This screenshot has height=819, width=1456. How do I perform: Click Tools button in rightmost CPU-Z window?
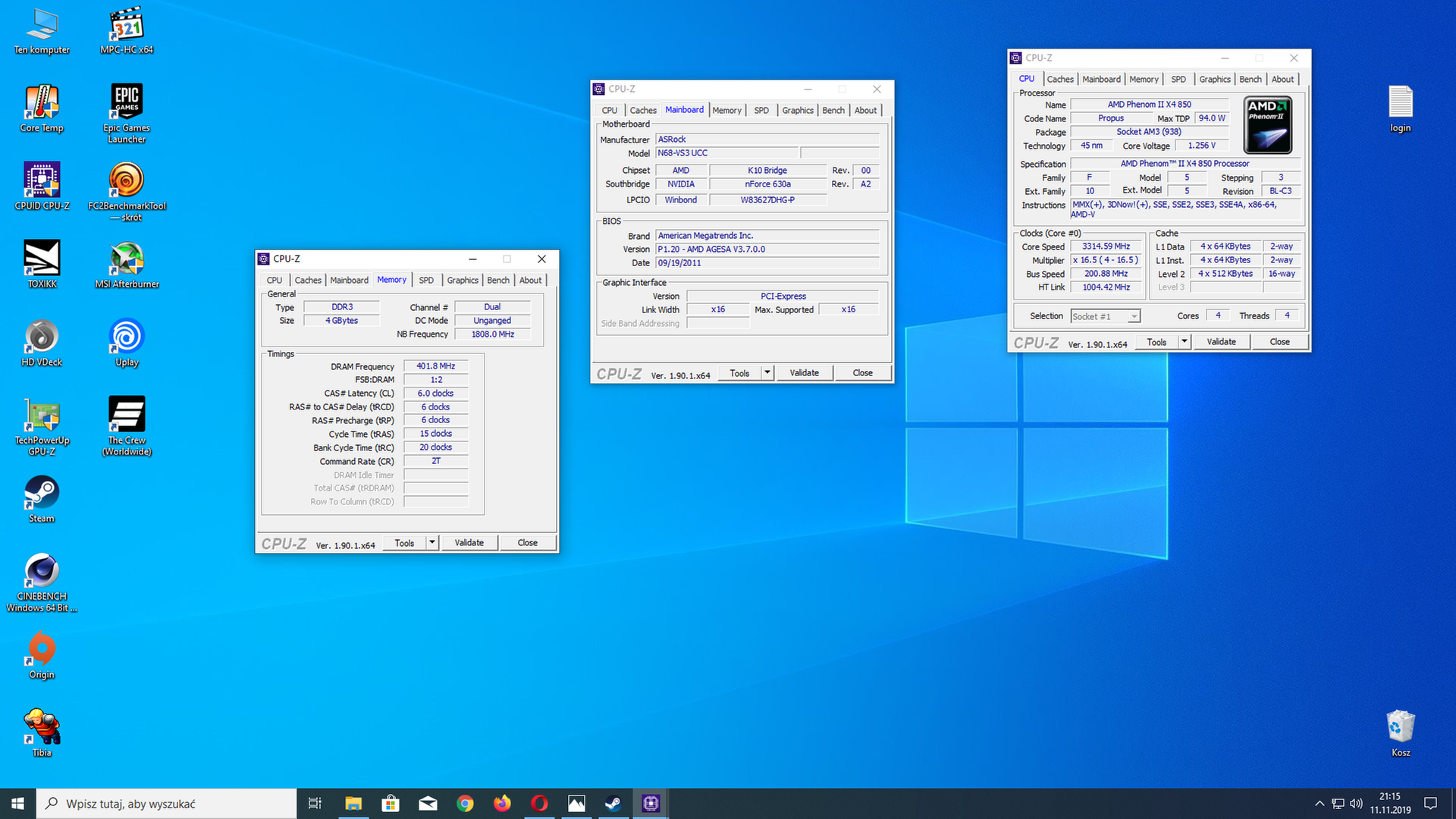(1156, 341)
